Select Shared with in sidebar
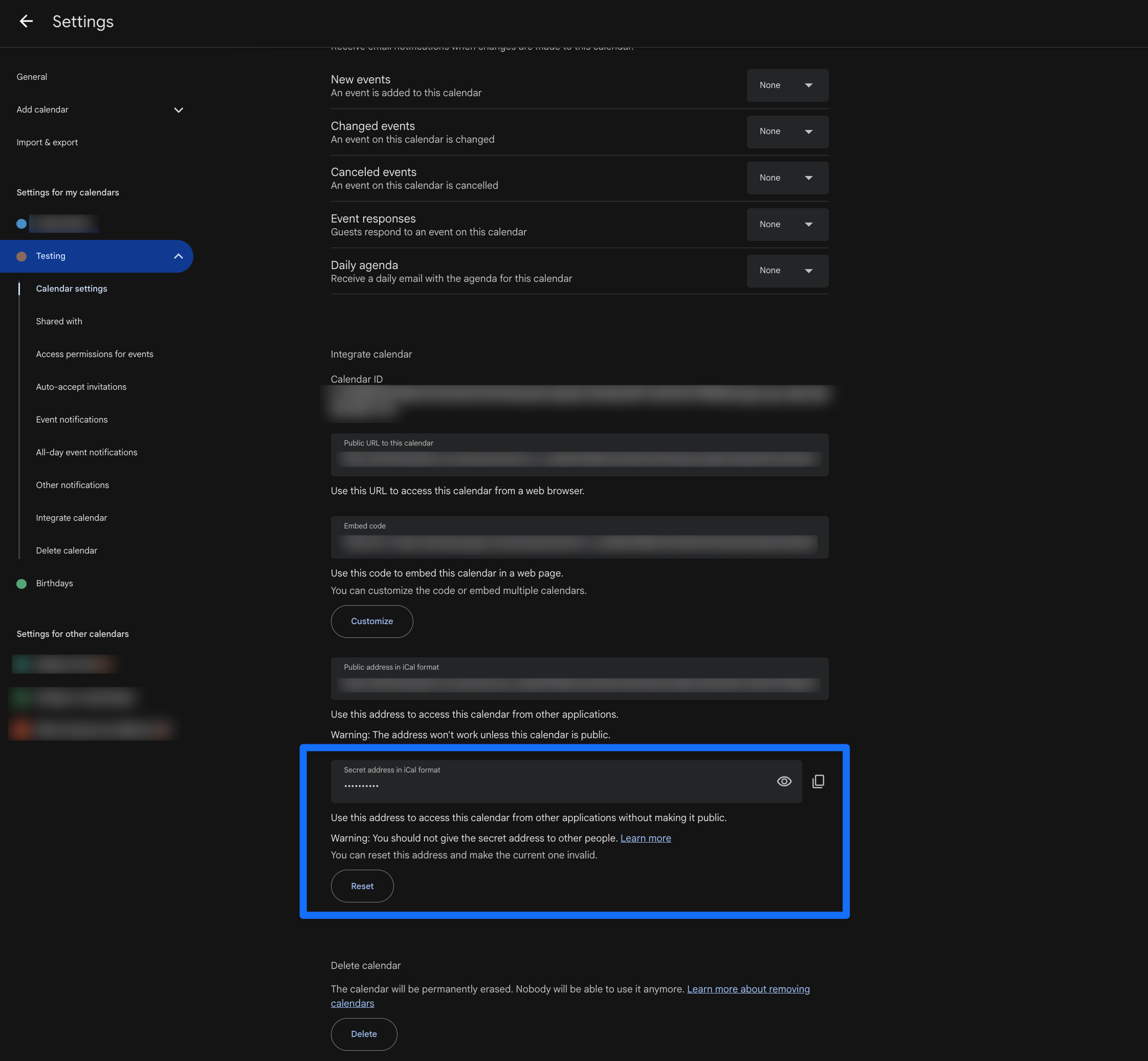The width and height of the screenshot is (1148, 1061). click(59, 321)
